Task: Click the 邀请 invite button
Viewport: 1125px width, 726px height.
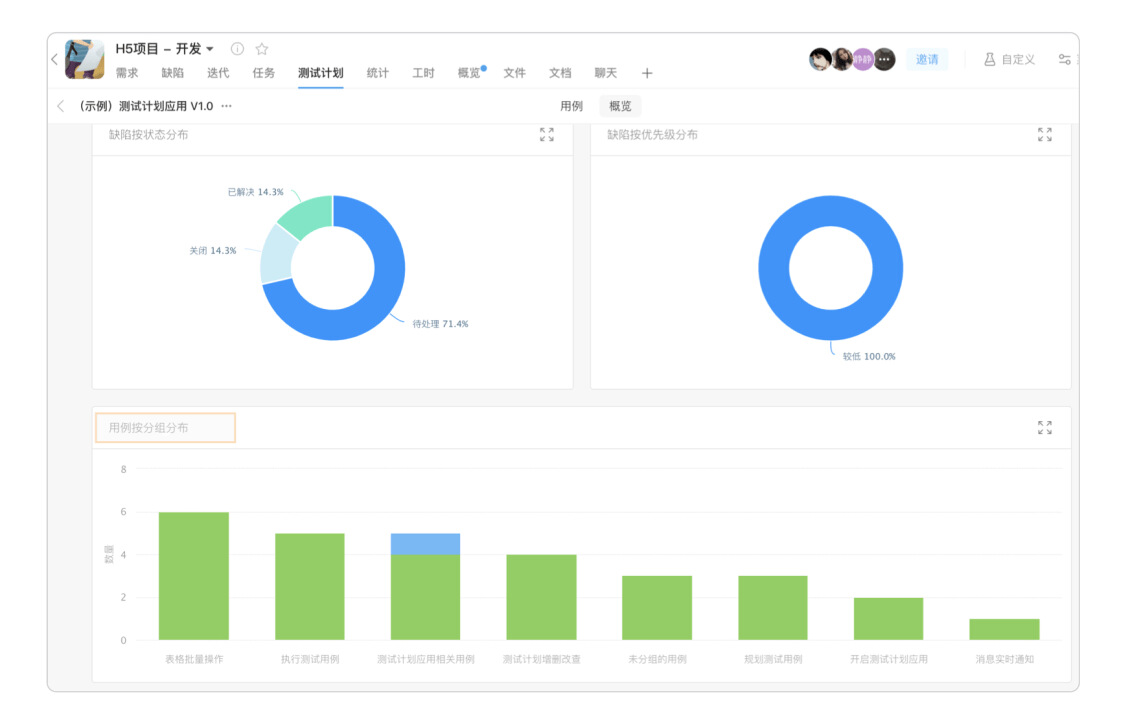Action: (x=927, y=60)
